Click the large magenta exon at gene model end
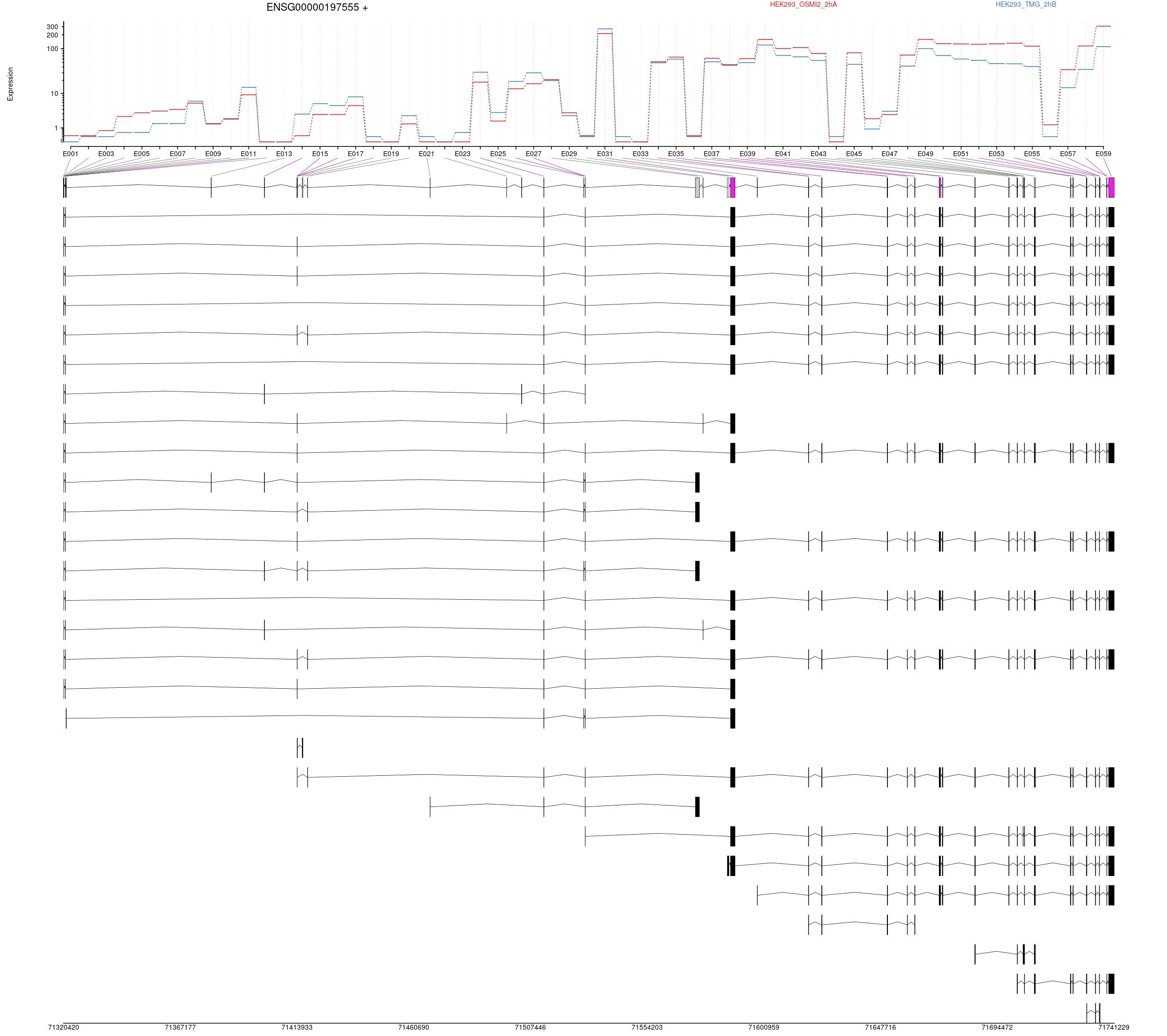 1111,188
